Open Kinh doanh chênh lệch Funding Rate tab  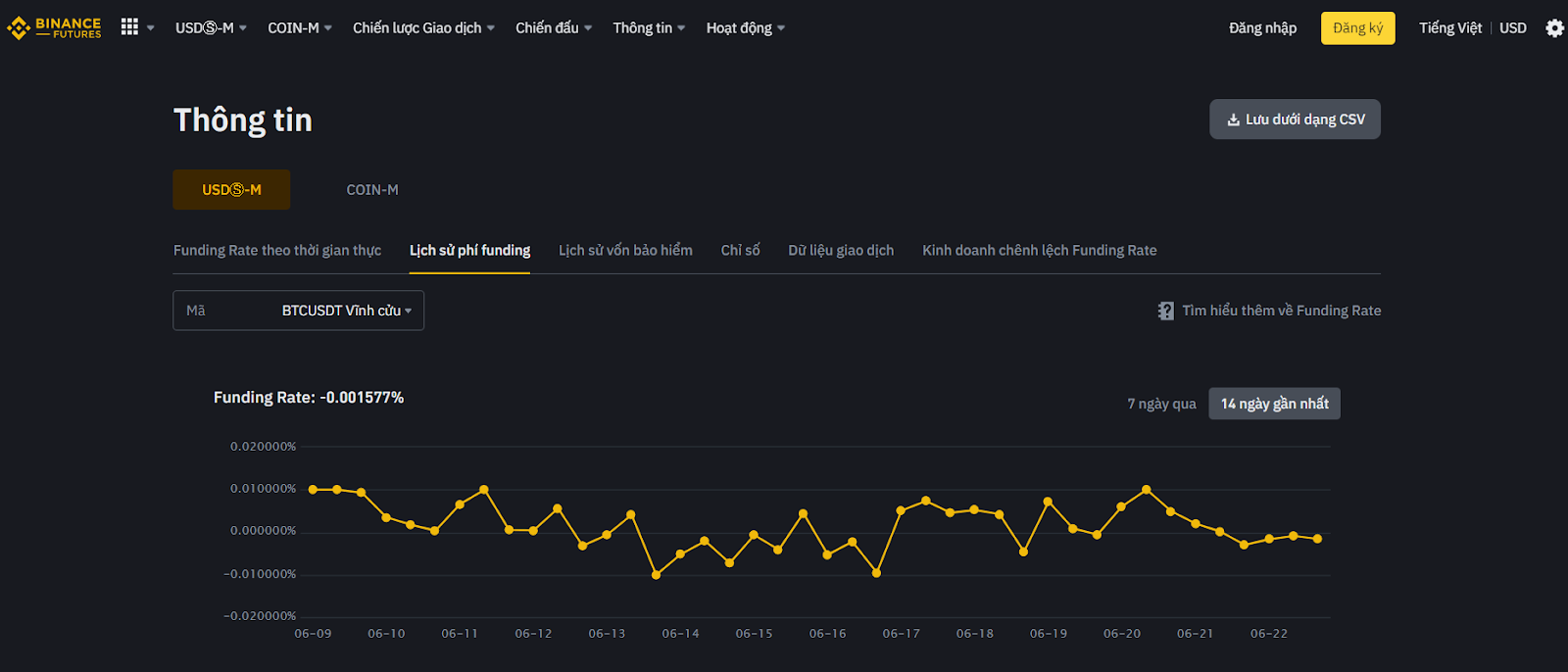1039,251
